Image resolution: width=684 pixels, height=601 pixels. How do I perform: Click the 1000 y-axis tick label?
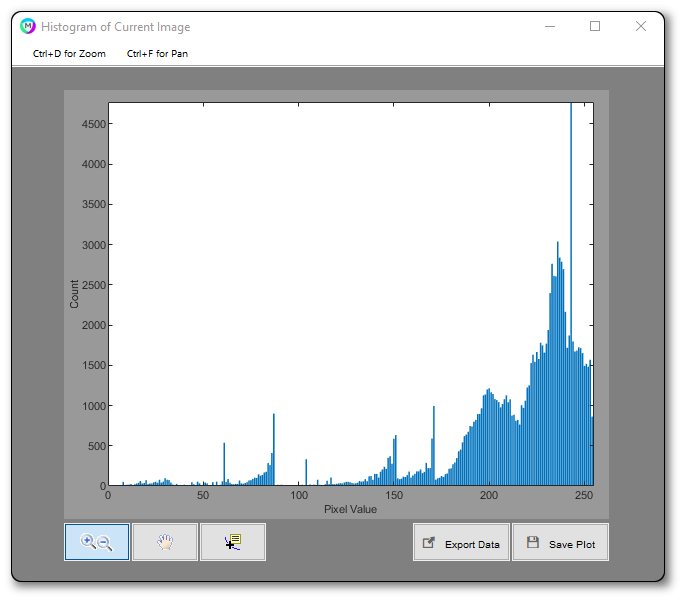pos(94,406)
